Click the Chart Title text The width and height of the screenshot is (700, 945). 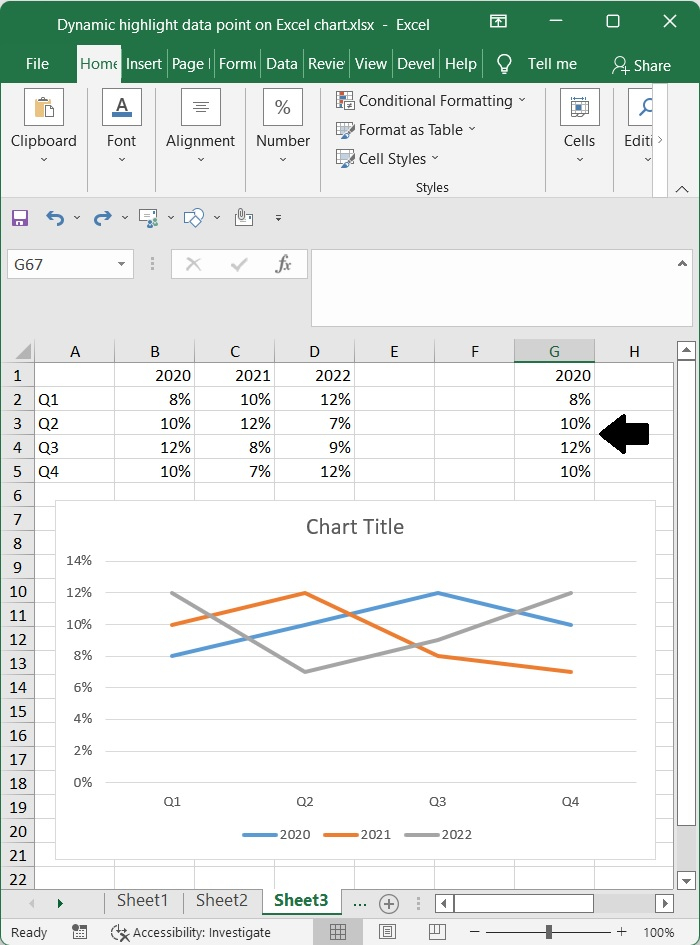[355, 527]
